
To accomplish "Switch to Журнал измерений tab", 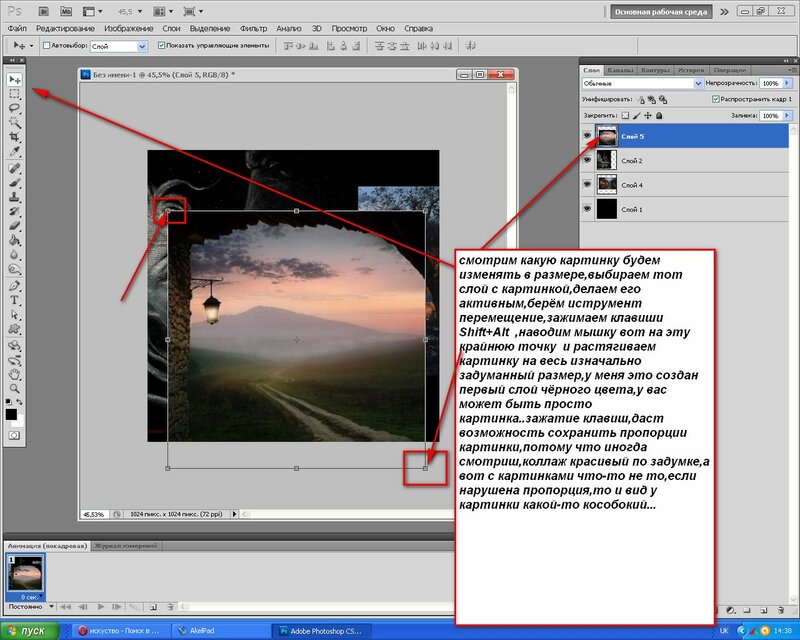I will (x=126, y=546).
